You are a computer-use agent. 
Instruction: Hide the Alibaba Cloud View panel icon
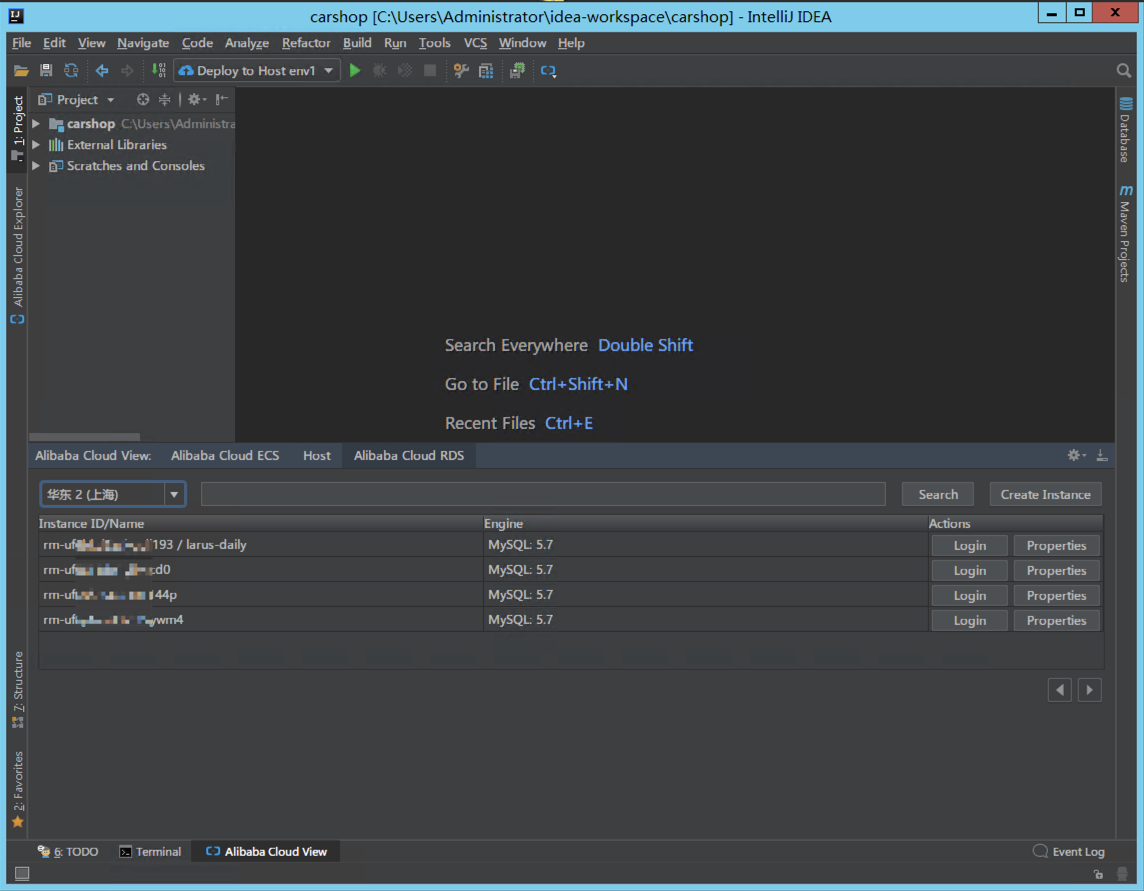[x=1102, y=455]
